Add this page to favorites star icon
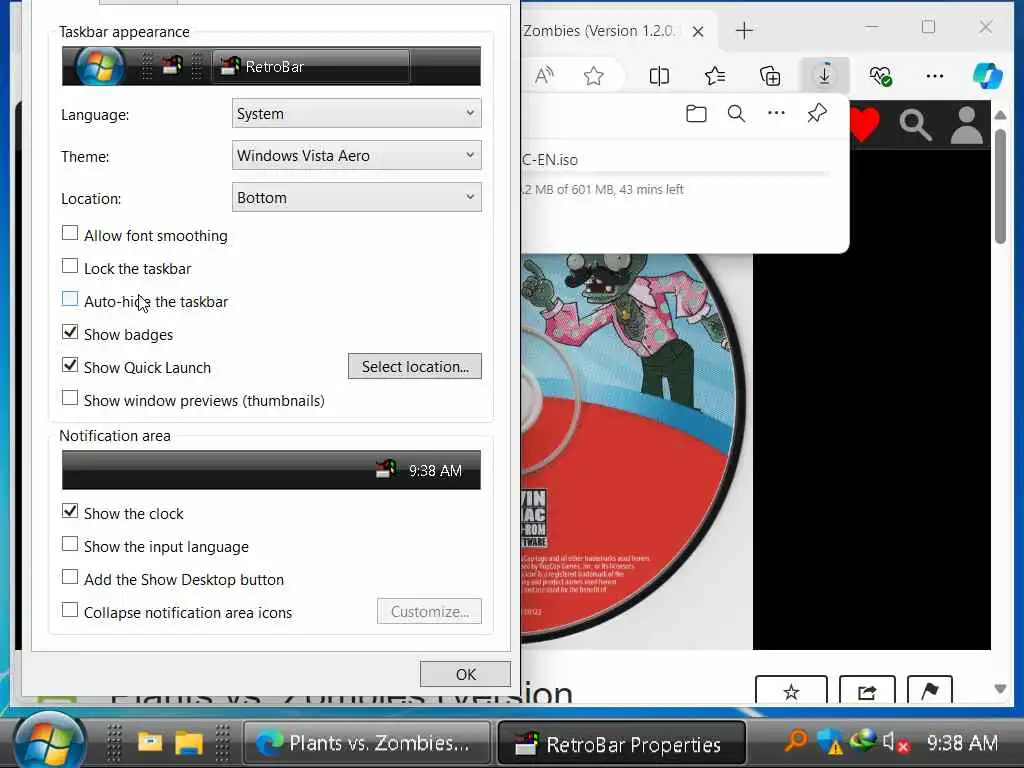Screen dimensions: 1024x768 [594, 76]
